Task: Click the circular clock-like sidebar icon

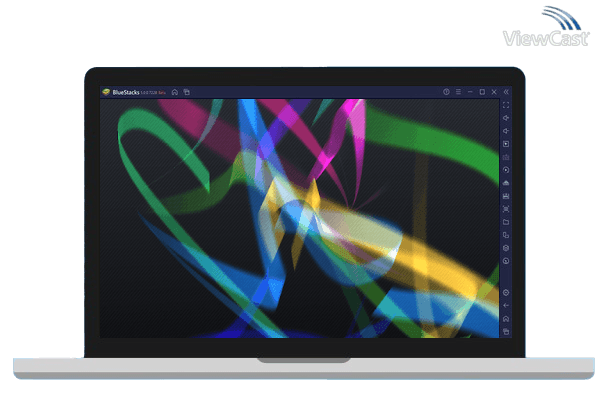Action: pos(506,261)
